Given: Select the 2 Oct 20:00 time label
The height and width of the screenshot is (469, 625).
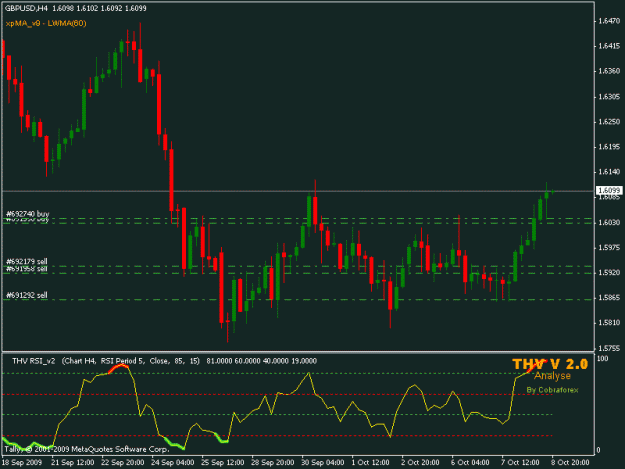Looking at the screenshot, I should pyautogui.click(x=420, y=462).
